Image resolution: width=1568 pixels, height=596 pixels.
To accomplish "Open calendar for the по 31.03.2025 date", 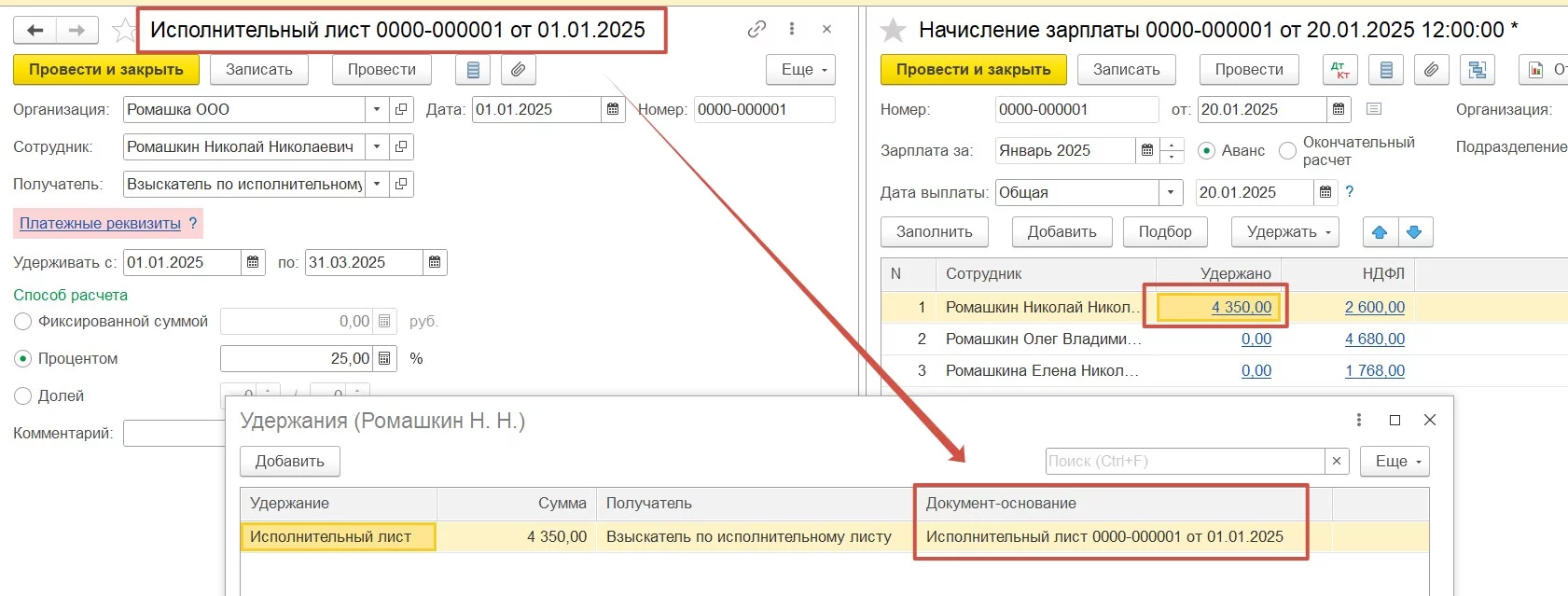I will [435, 262].
